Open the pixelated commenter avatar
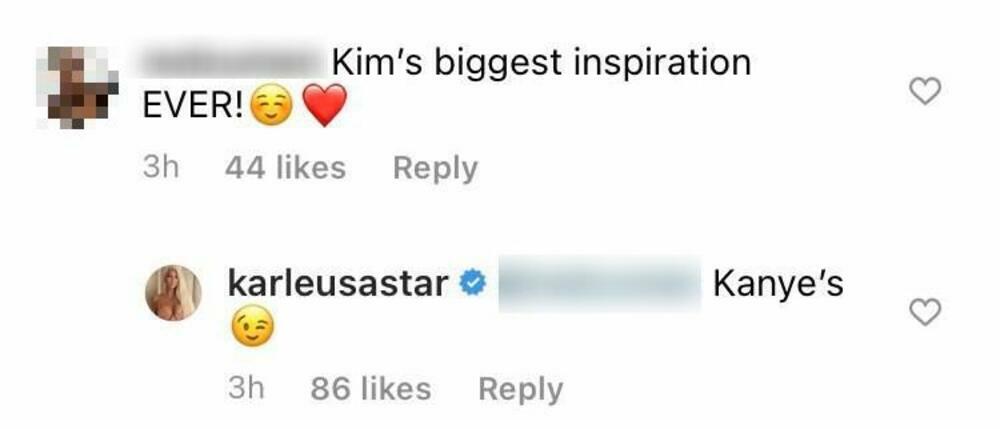The height and width of the screenshot is (429, 1000). tap(77, 87)
